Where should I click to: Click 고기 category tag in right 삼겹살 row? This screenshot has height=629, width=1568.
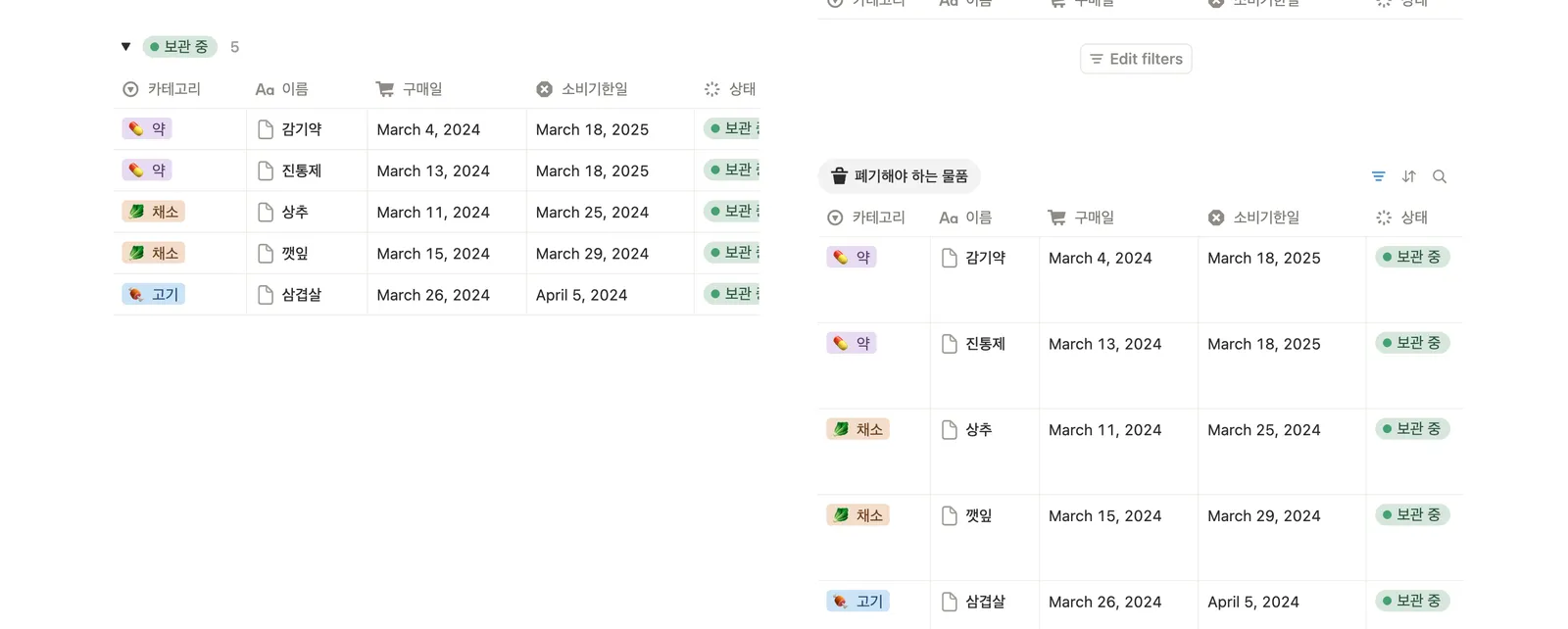tap(858, 601)
